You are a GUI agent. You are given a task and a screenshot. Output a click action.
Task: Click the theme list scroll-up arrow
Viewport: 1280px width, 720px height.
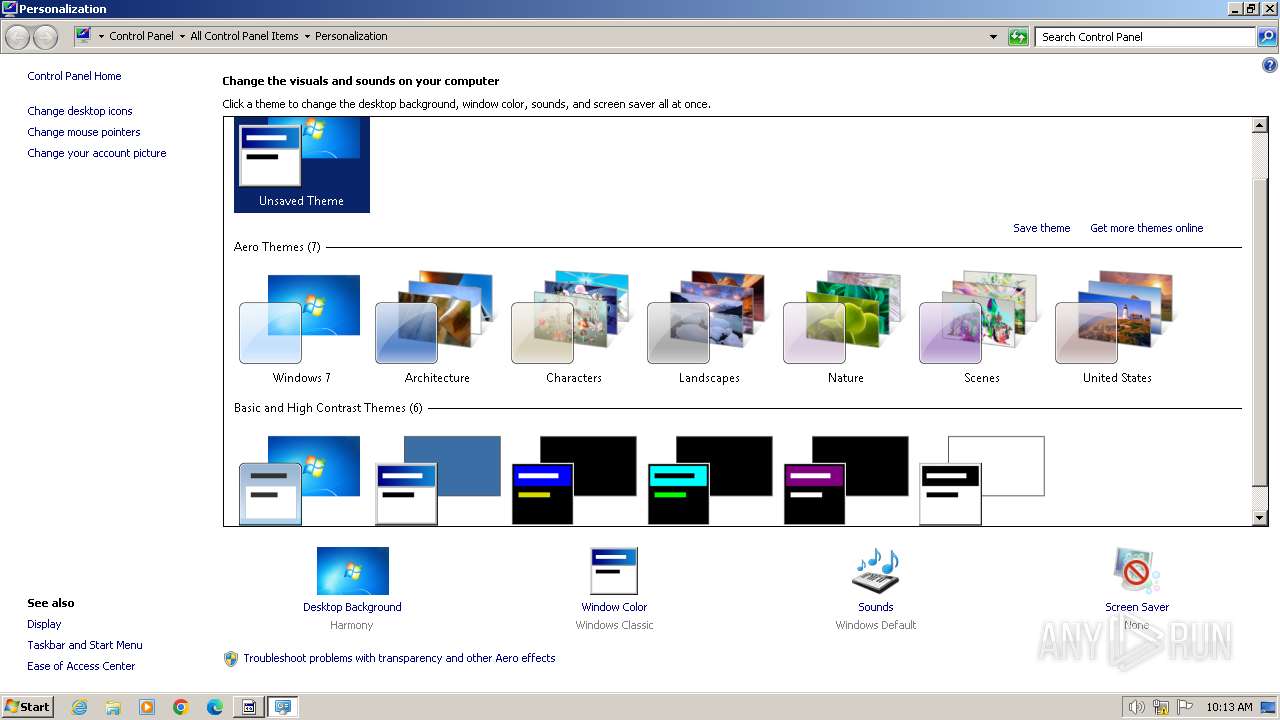click(x=1260, y=125)
